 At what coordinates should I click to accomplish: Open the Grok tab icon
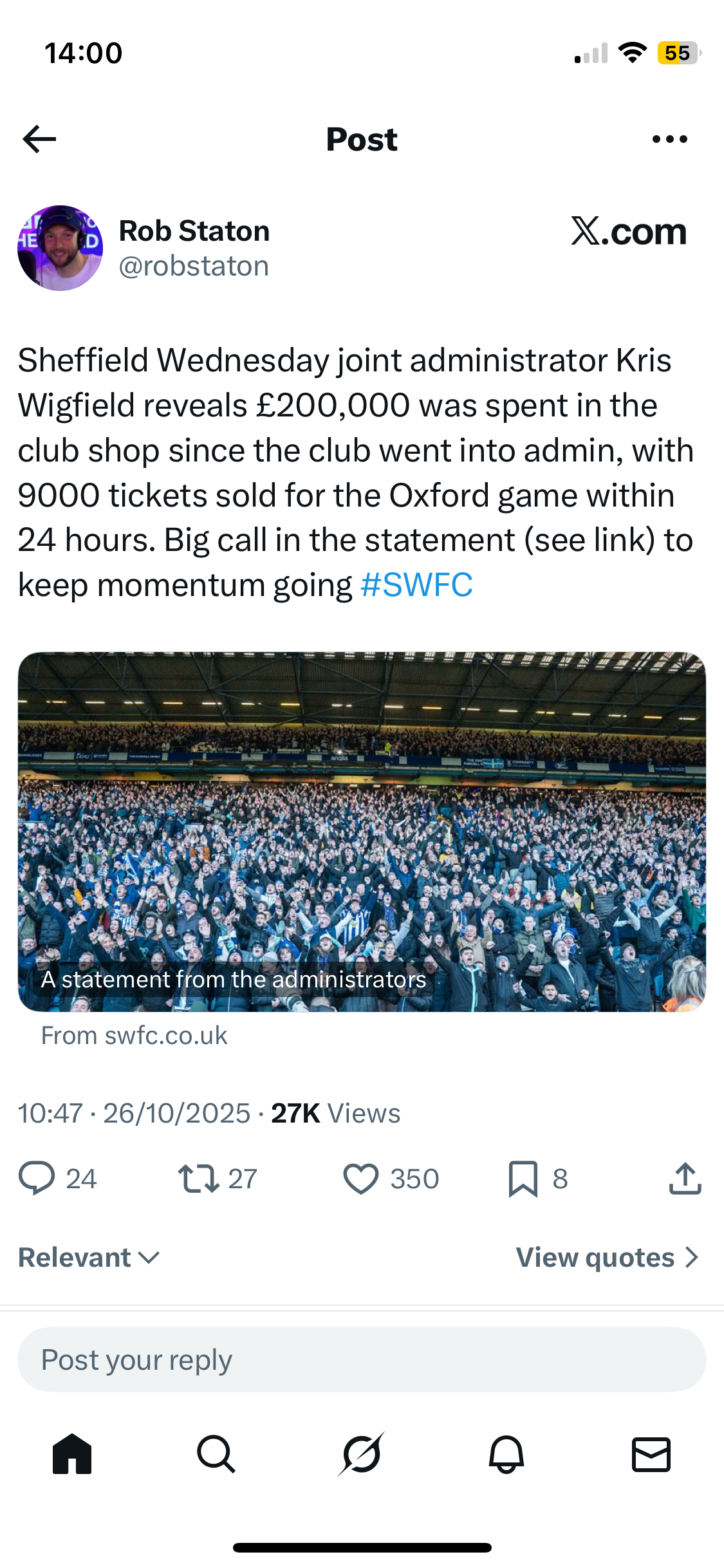point(361,1454)
